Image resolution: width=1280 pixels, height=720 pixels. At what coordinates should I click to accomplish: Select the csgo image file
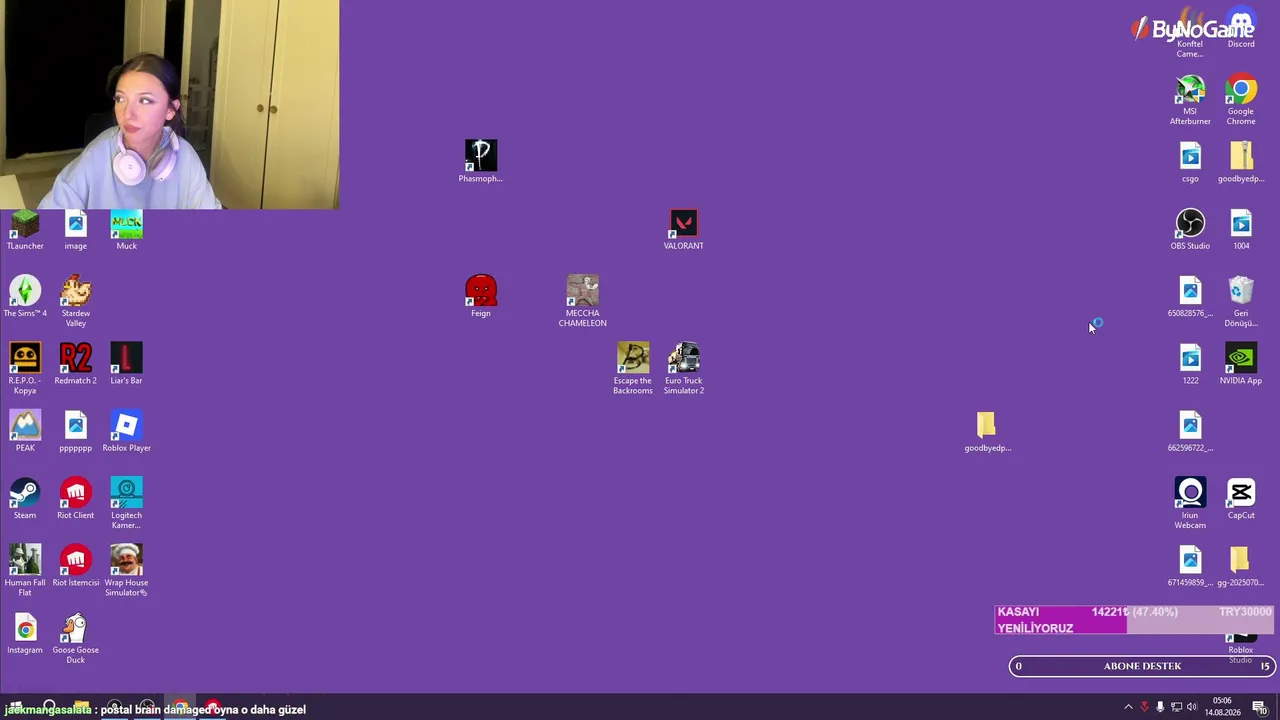tap(1190, 157)
